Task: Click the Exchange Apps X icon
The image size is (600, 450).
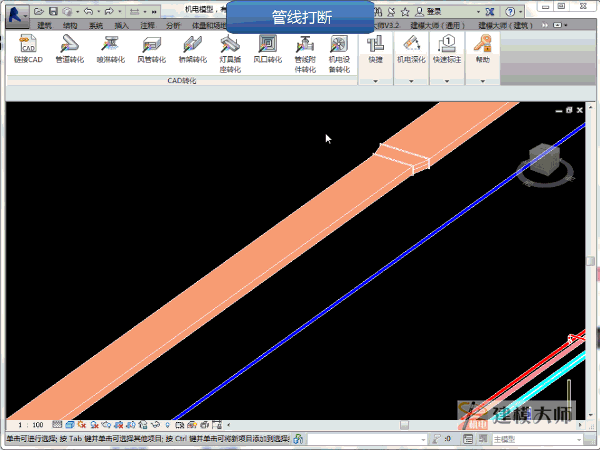Action: point(490,12)
